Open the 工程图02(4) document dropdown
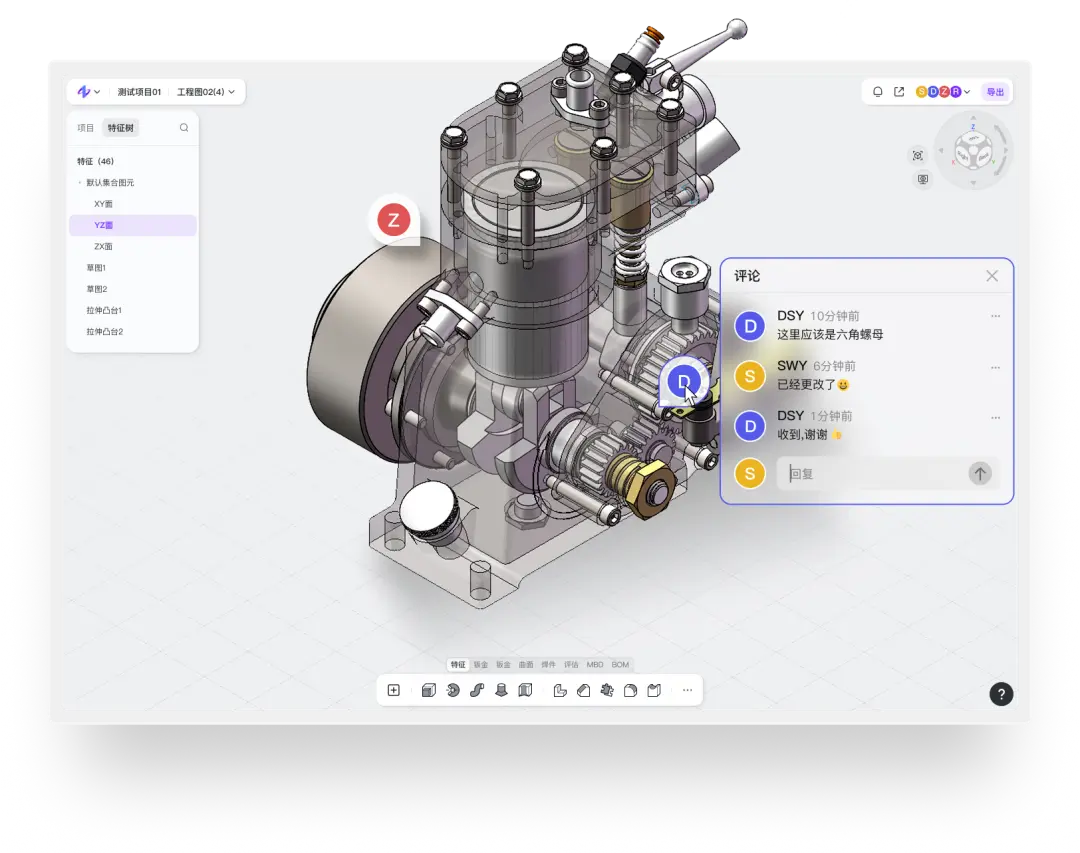 pos(205,92)
